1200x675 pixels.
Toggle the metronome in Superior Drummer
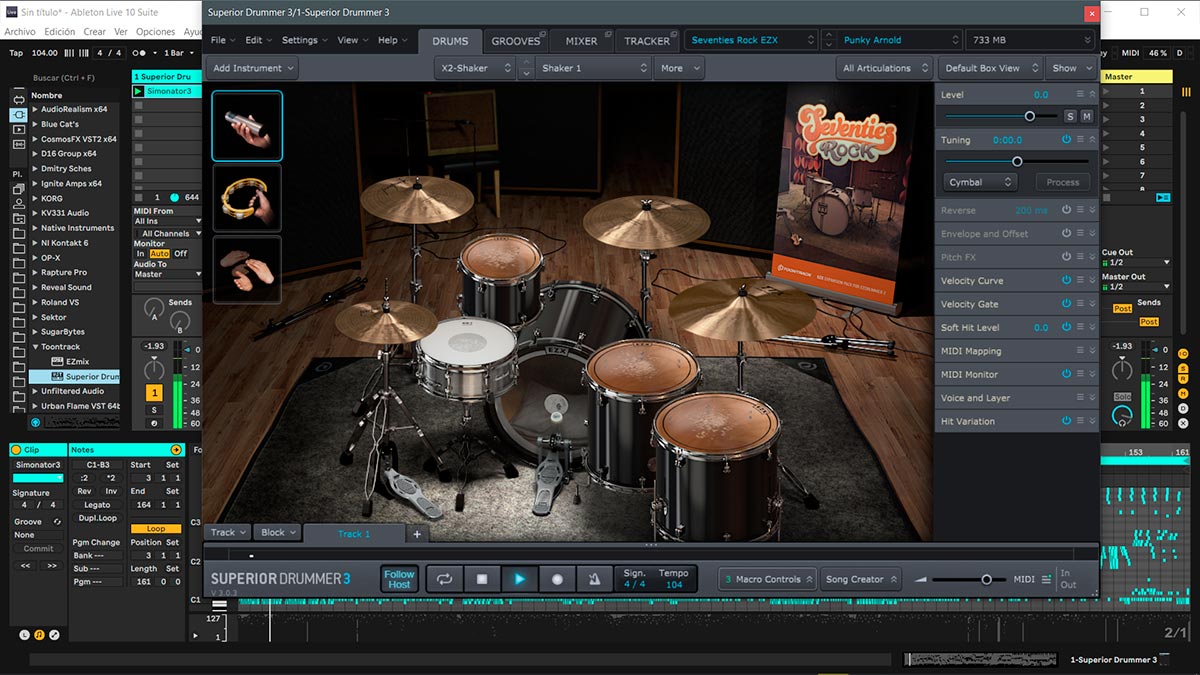pyautogui.click(x=594, y=579)
